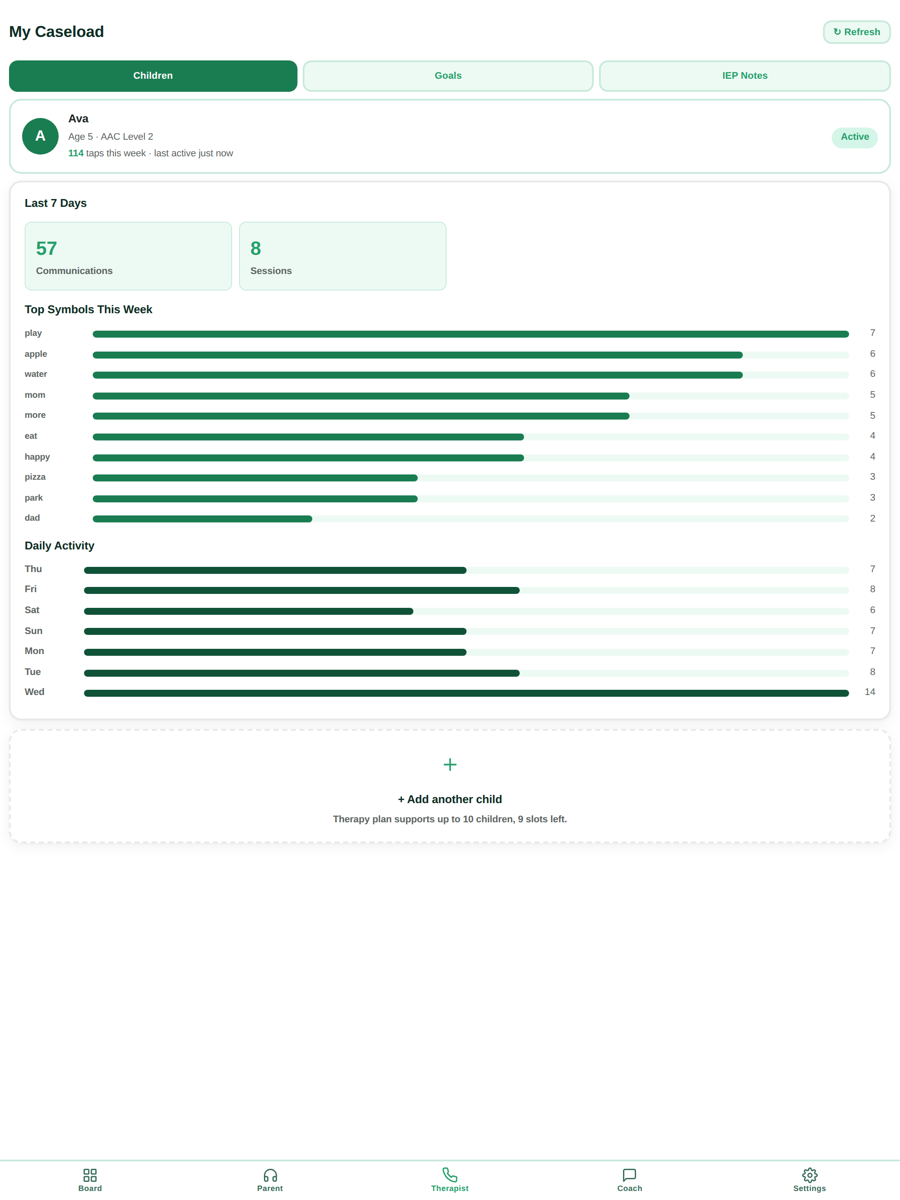Viewport: 900px width, 1200px height.
Task: Select the Therapist phone icon
Action: [450, 1175]
